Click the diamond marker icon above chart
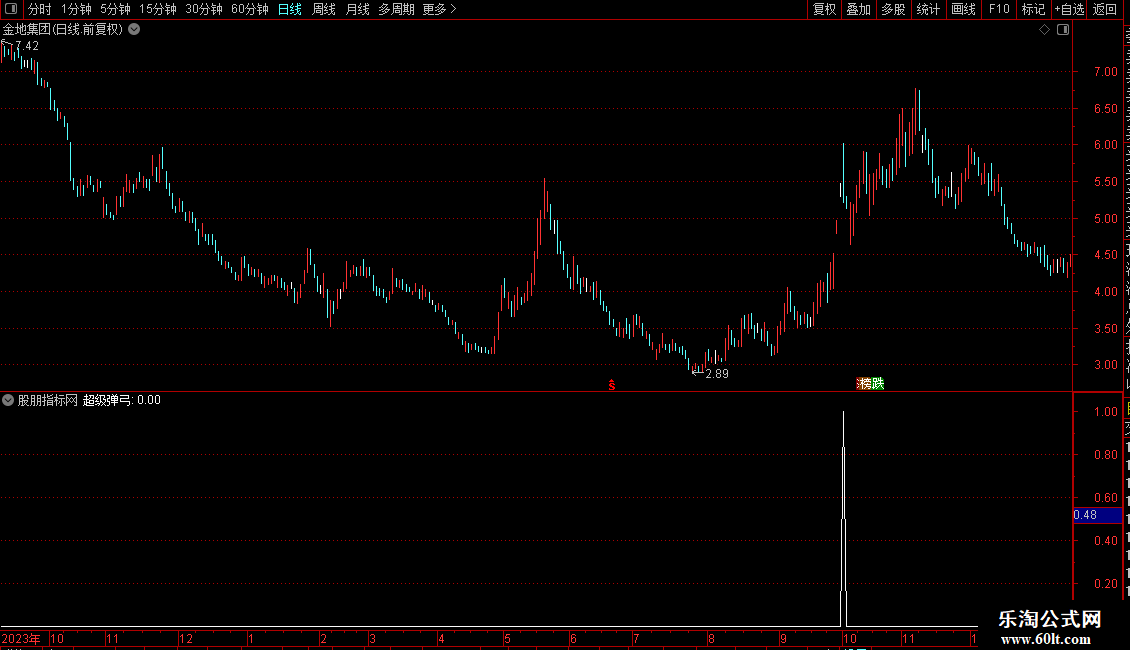Screen dimensions: 1130x650 [x=1044, y=30]
